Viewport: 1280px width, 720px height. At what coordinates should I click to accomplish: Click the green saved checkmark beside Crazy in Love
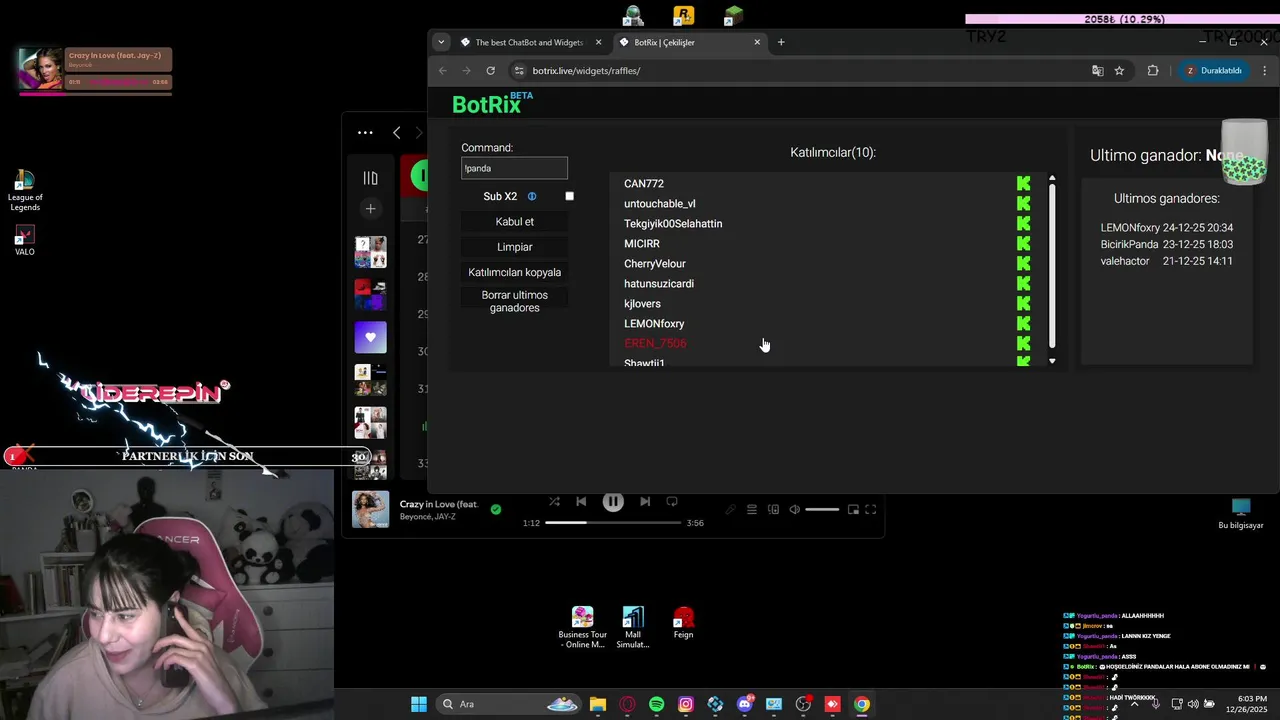(x=496, y=509)
